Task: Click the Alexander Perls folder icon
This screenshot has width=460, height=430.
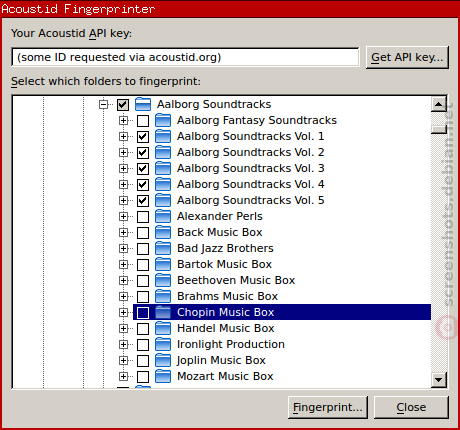Action: click(x=163, y=216)
